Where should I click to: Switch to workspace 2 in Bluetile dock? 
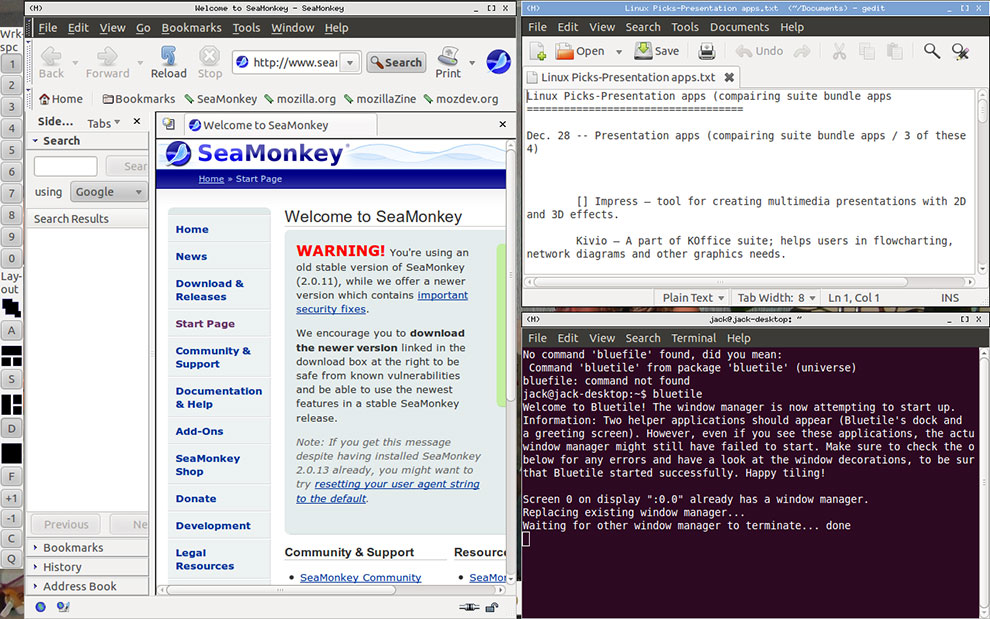point(11,85)
